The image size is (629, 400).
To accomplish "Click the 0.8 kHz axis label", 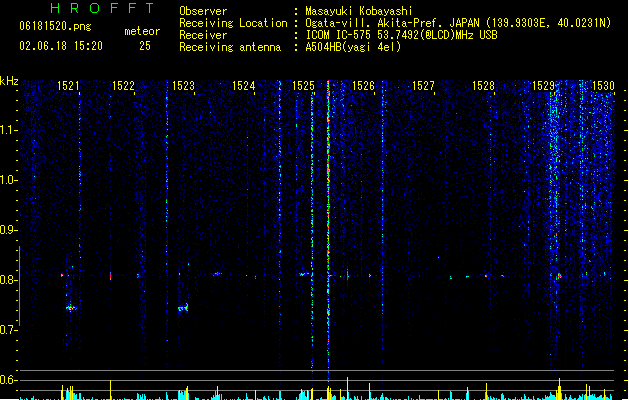I will [x=8, y=280].
